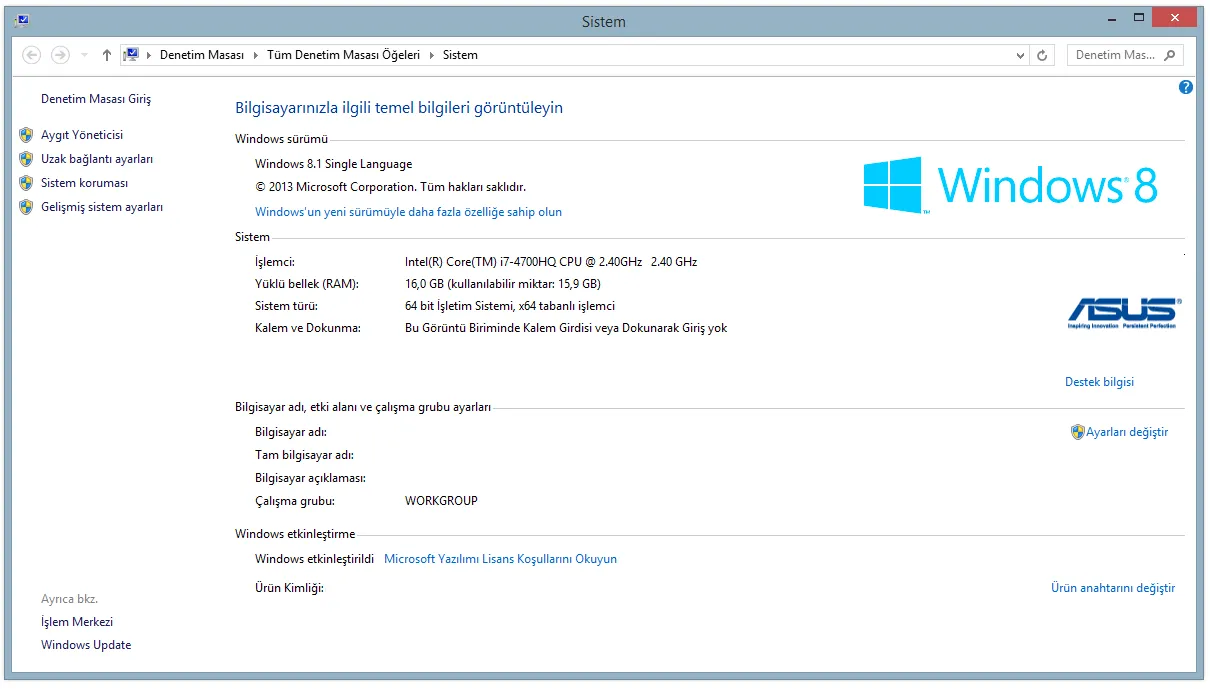Go up one level with up arrow
Image resolution: width=1210 pixels, height=689 pixels.
point(107,55)
